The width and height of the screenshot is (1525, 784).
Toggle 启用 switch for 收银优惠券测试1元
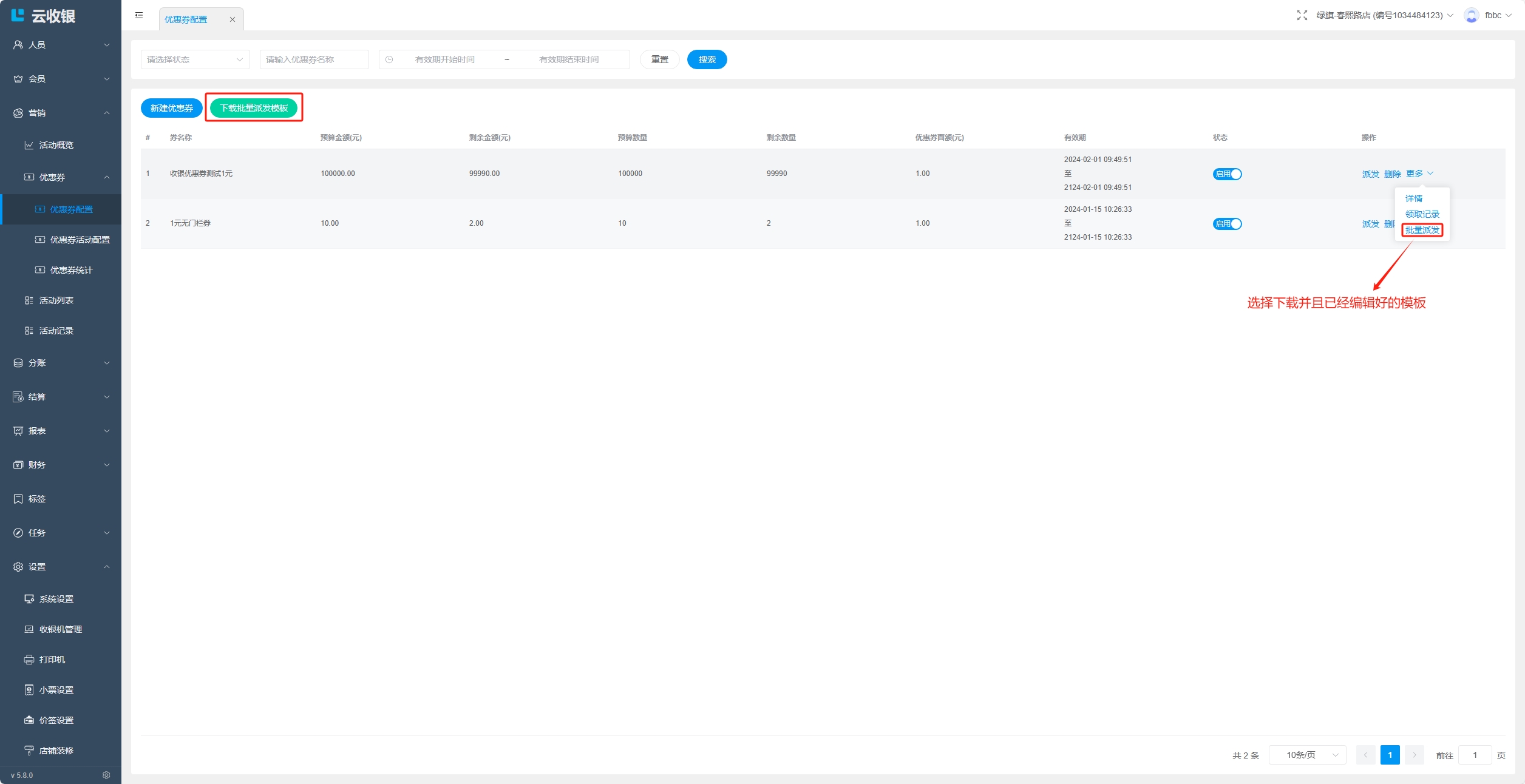[x=1227, y=174]
